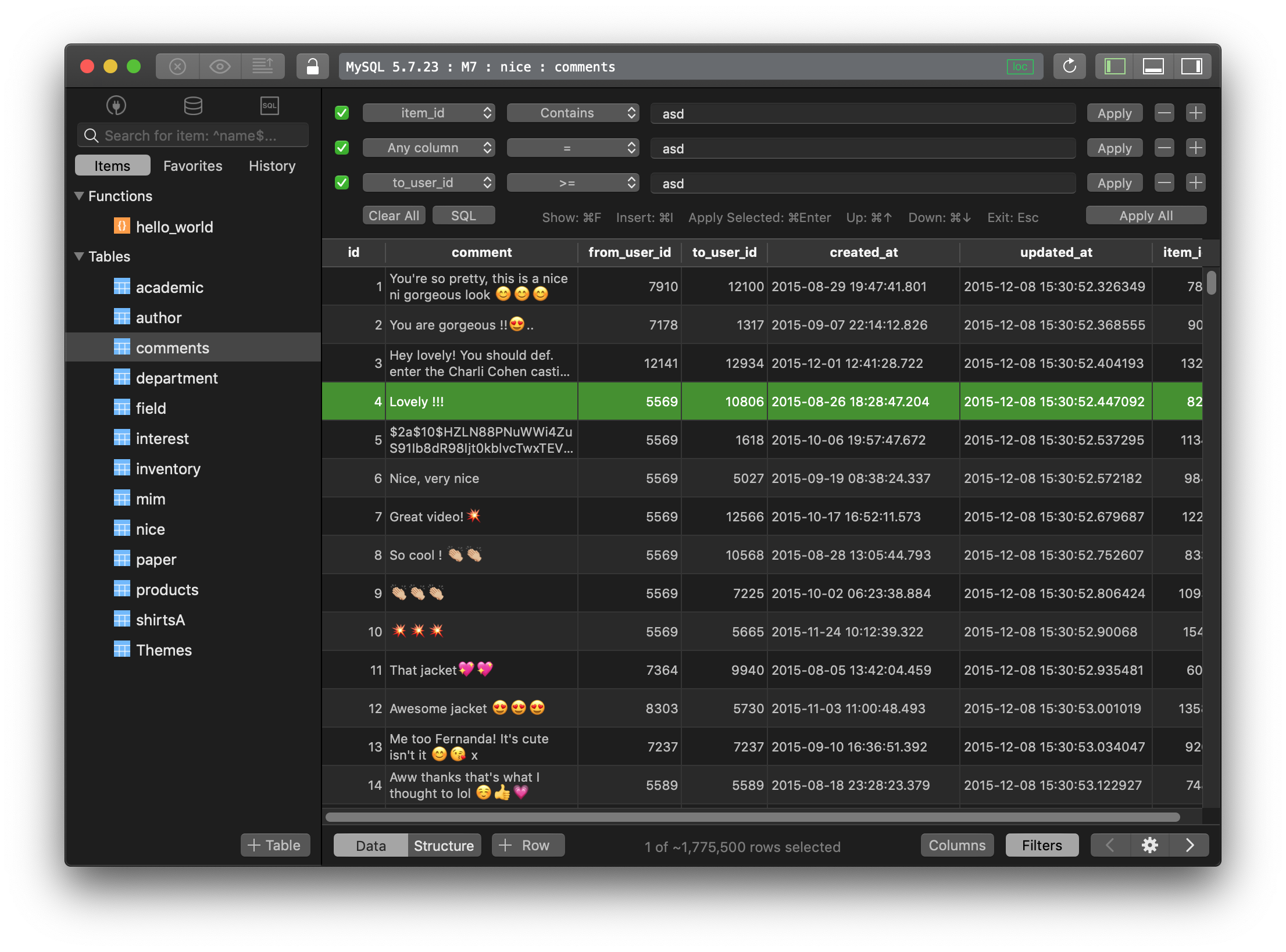Click the lock icon in the toolbar
The width and height of the screenshot is (1286, 952).
click(312, 66)
